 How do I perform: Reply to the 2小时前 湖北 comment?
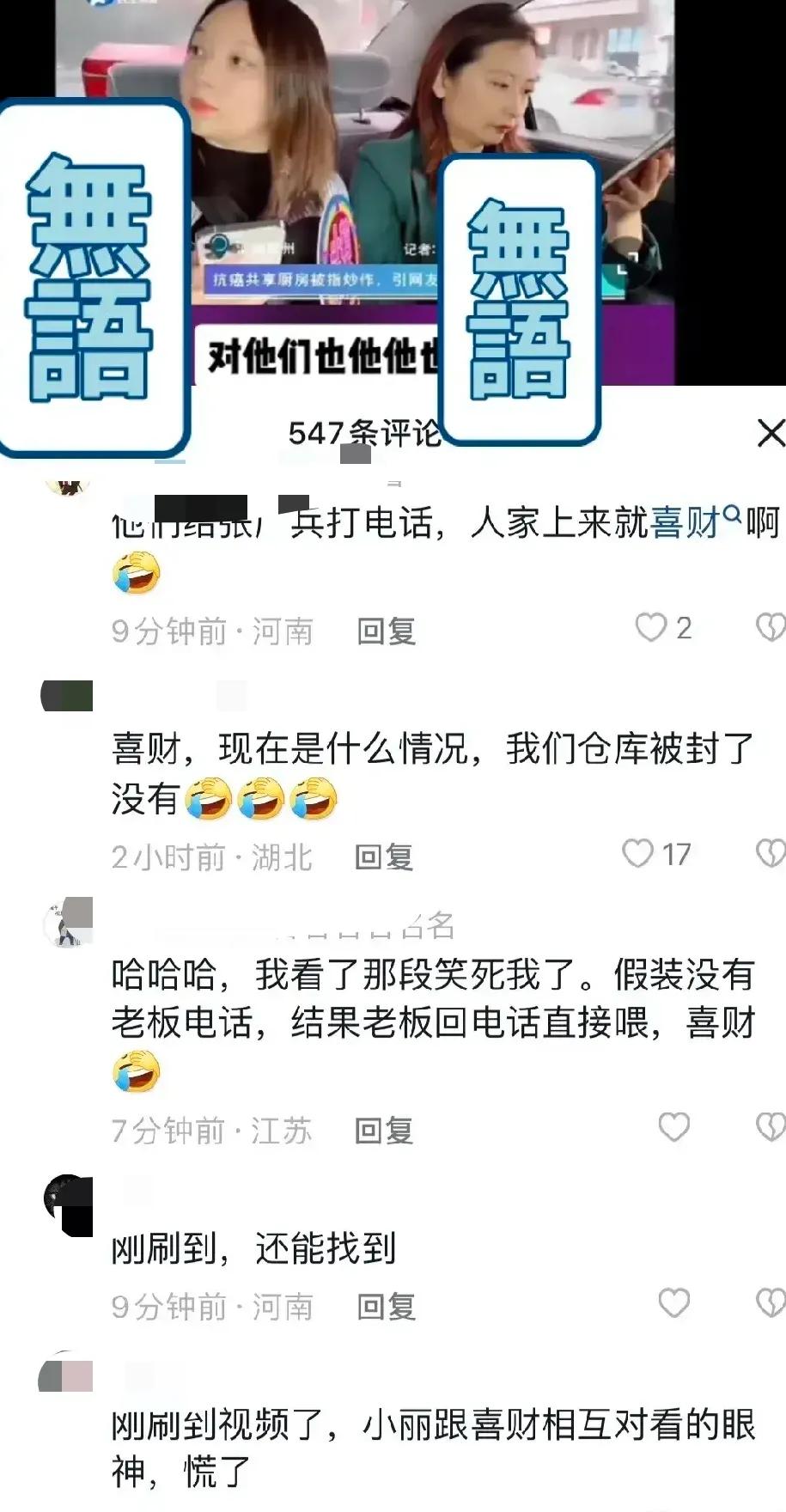tap(385, 857)
